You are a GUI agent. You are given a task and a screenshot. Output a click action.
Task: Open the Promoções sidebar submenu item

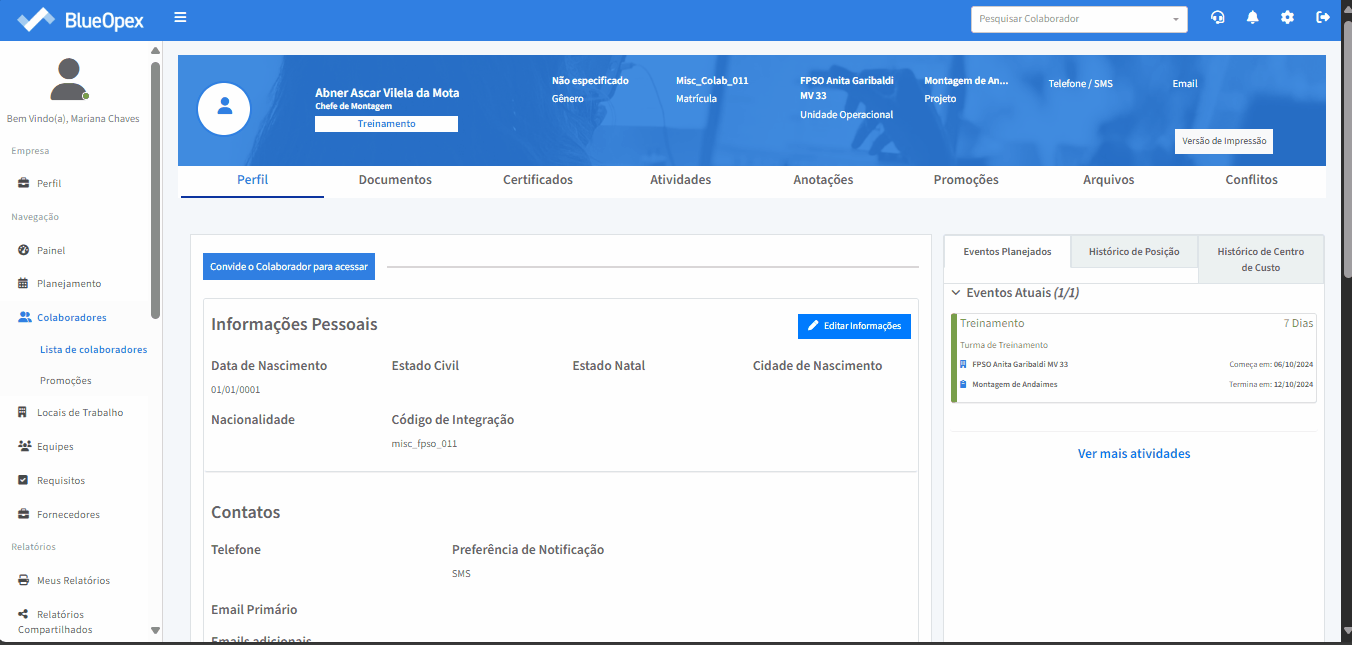click(x=66, y=381)
